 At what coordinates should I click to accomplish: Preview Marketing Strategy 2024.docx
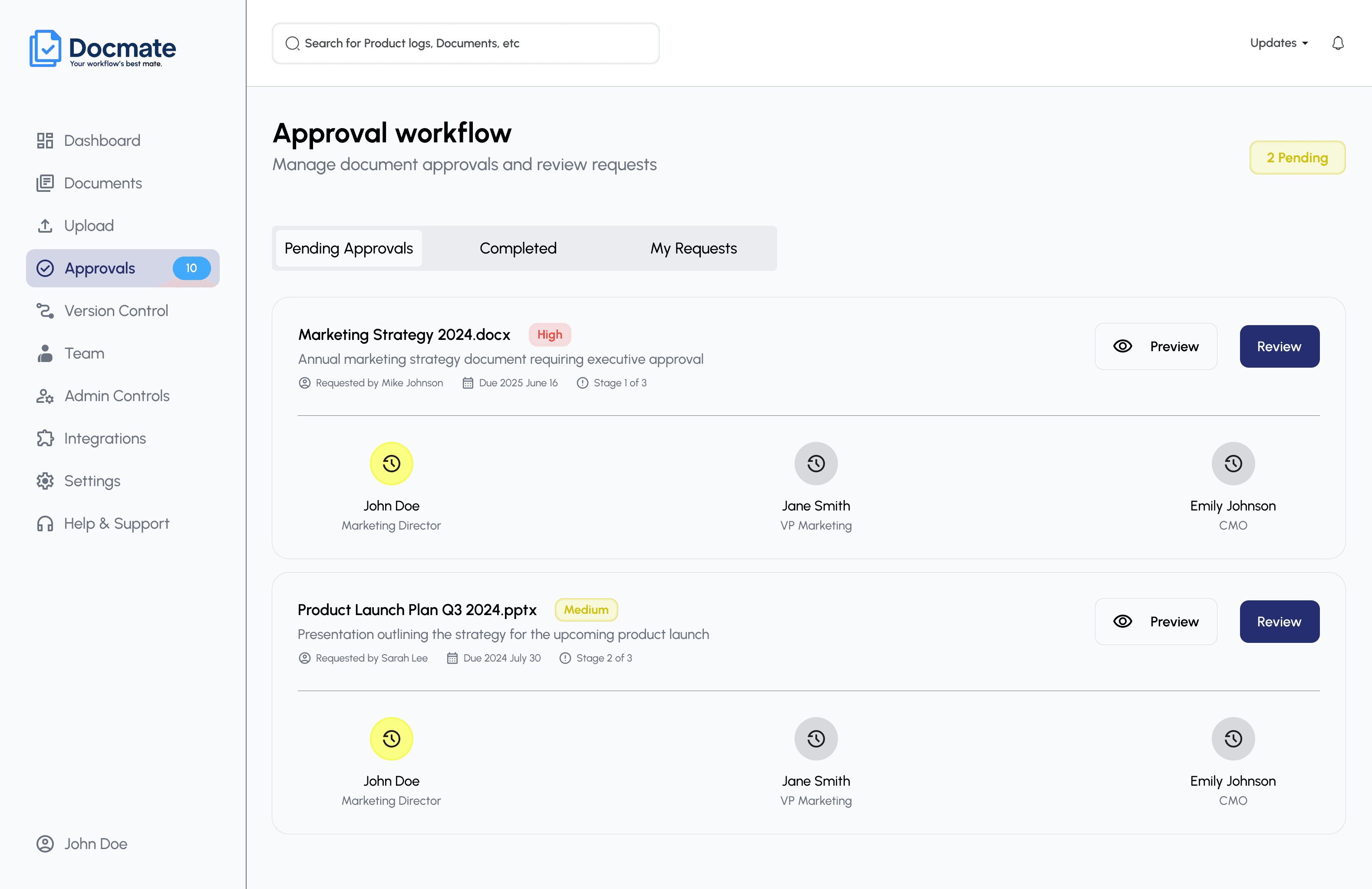[1156, 346]
